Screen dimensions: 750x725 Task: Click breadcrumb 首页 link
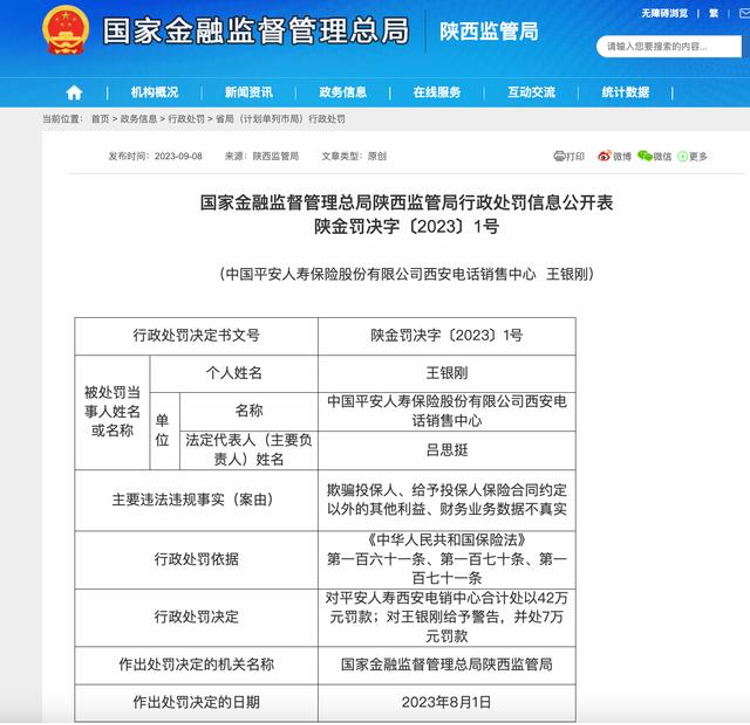(100, 119)
